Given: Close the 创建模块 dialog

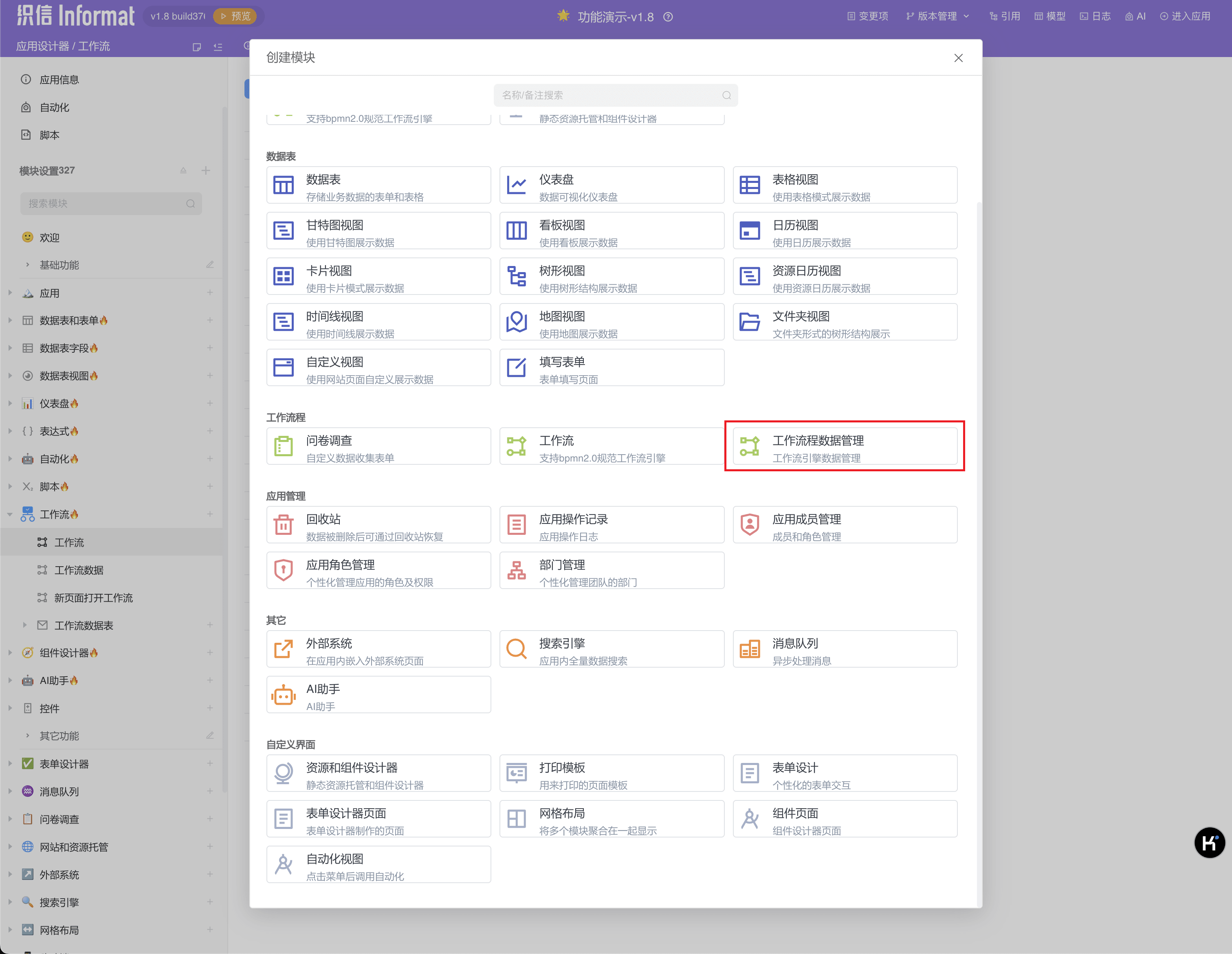Looking at the screenshot, I should point(958,58).
